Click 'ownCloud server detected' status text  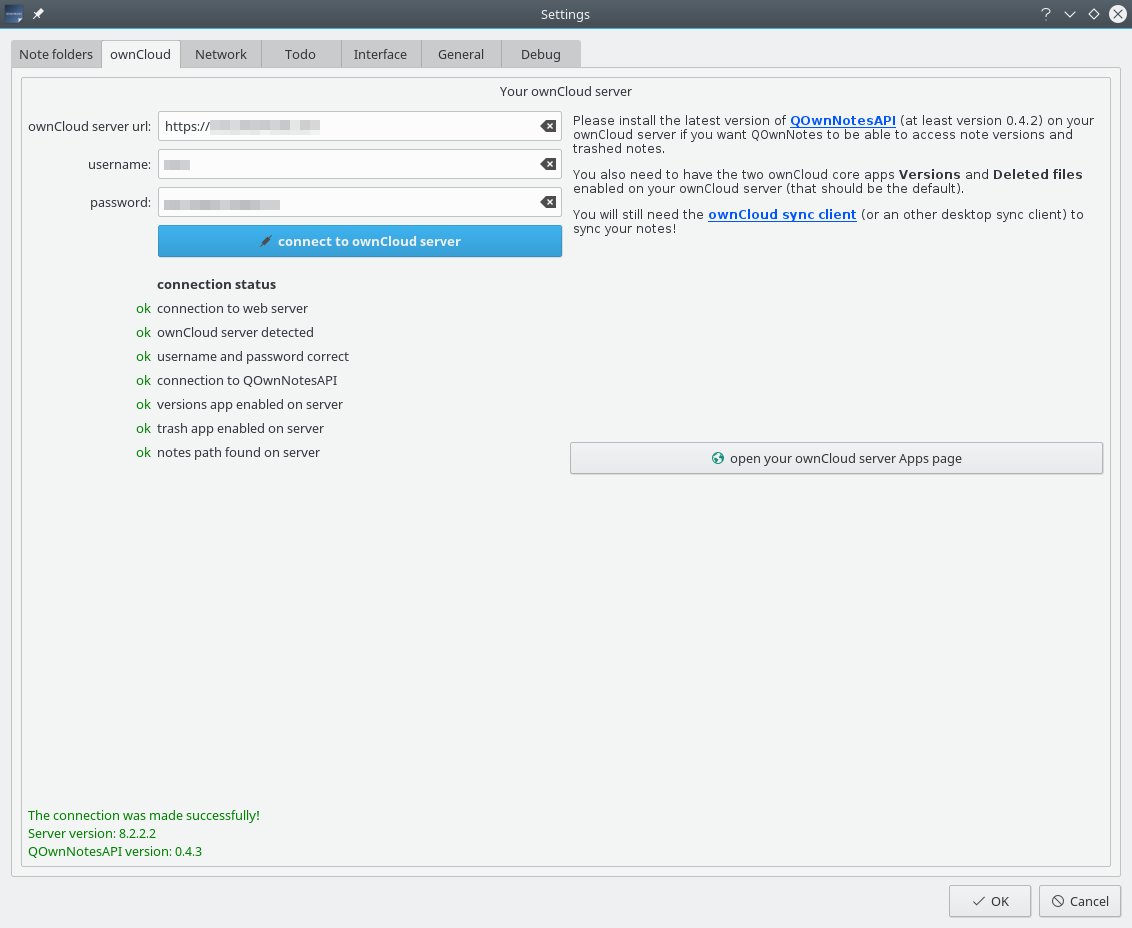235,332
